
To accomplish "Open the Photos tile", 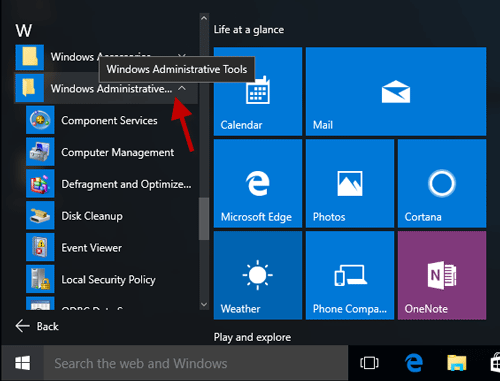I will coord(350,183).
